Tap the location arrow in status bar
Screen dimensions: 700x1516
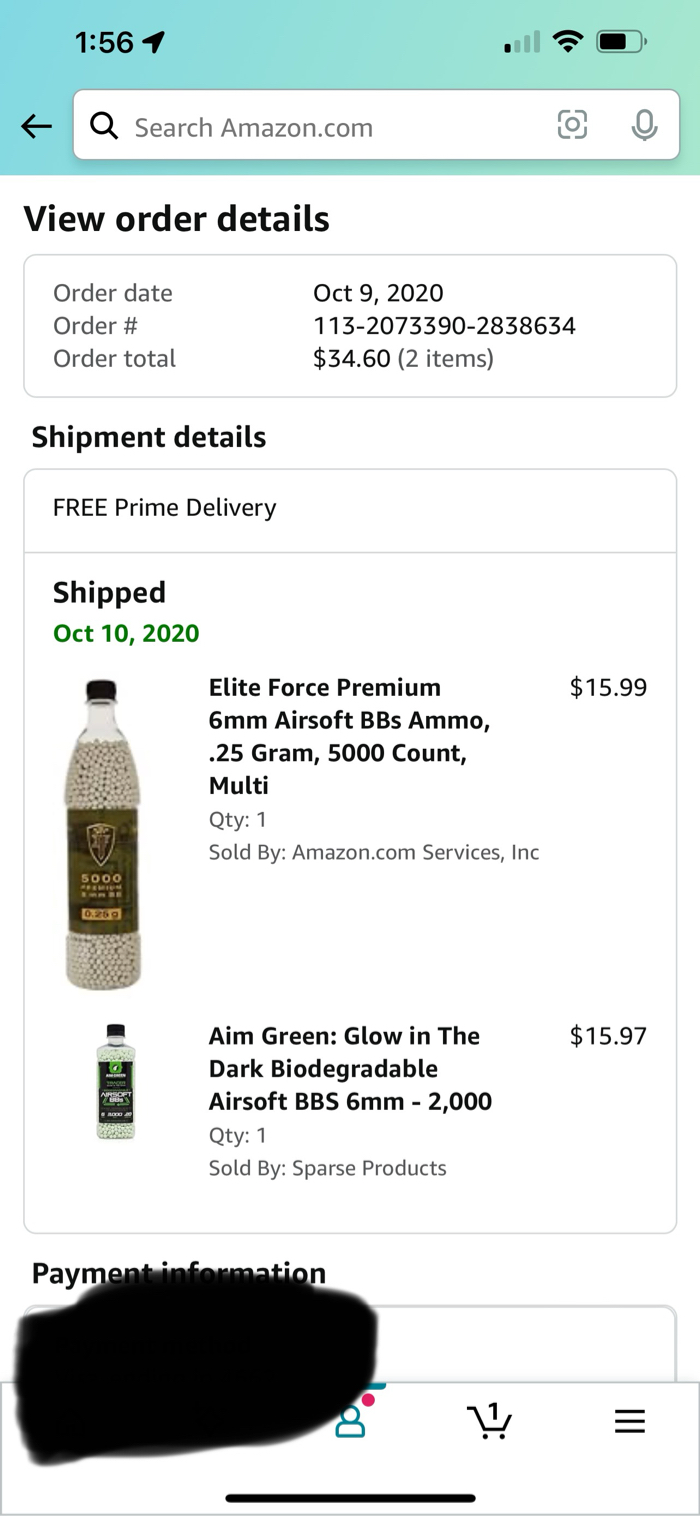pos(154,42)
